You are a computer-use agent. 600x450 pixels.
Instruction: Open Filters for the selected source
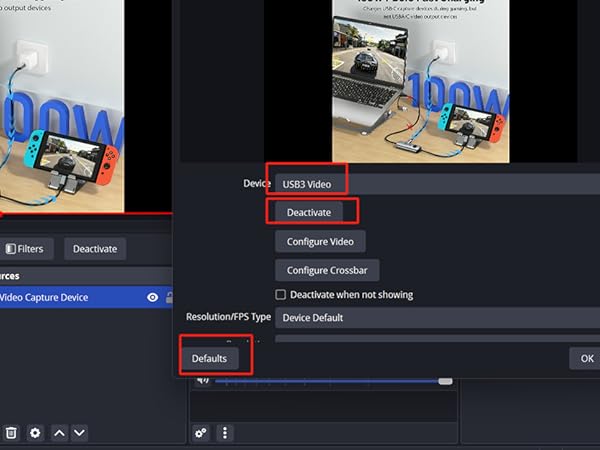[x=24, y=249]
